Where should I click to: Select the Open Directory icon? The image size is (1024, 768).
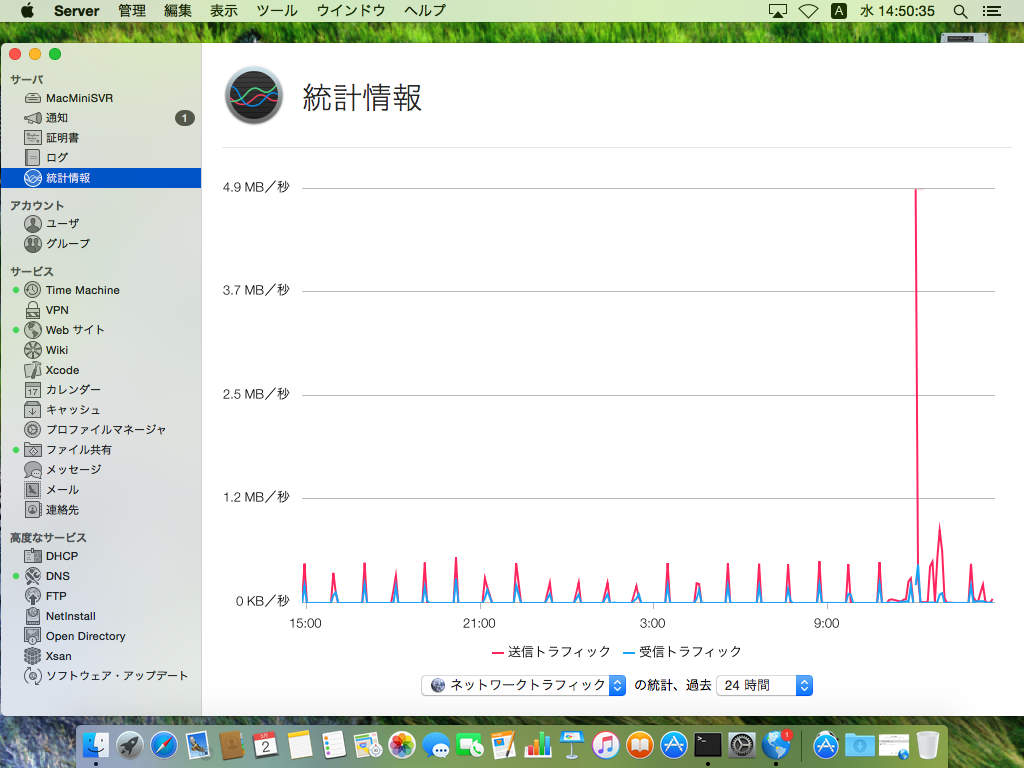(33, 636)
